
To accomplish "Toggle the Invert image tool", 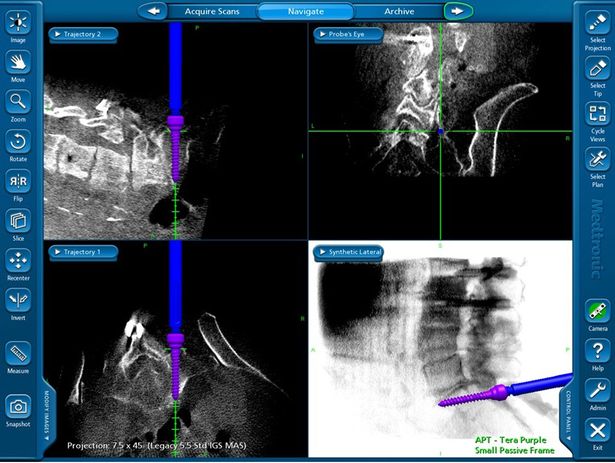I will click(18, 300).
